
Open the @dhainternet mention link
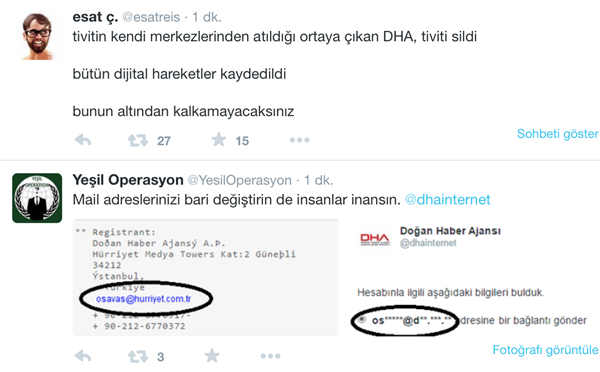(447, 199)
